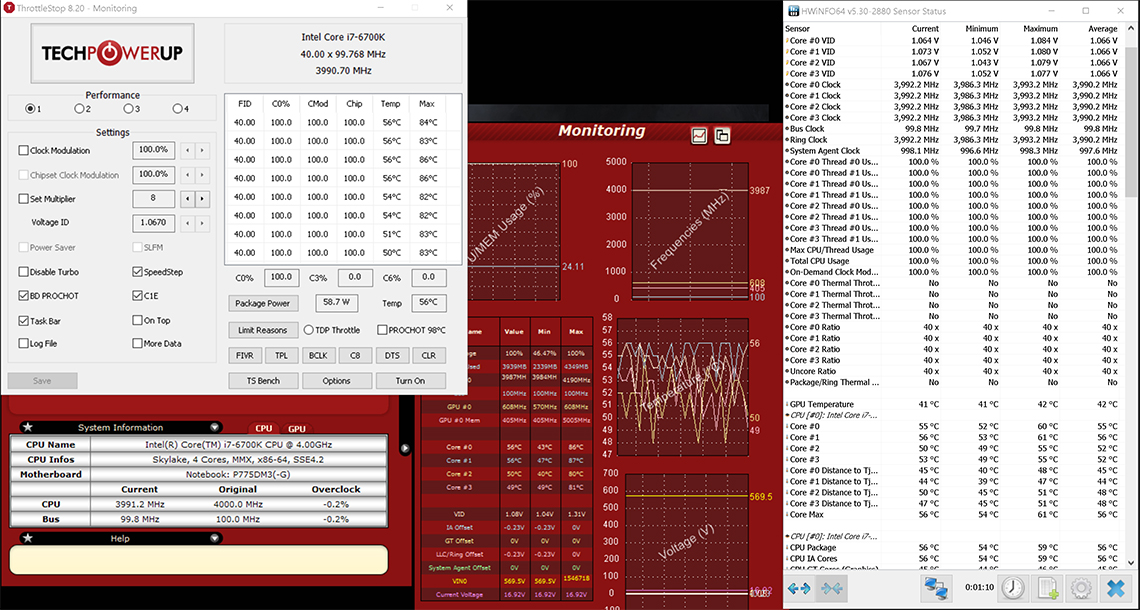1140x610 pixels.
Task: Switch to the CPU tab
Action: pos(263,428)
